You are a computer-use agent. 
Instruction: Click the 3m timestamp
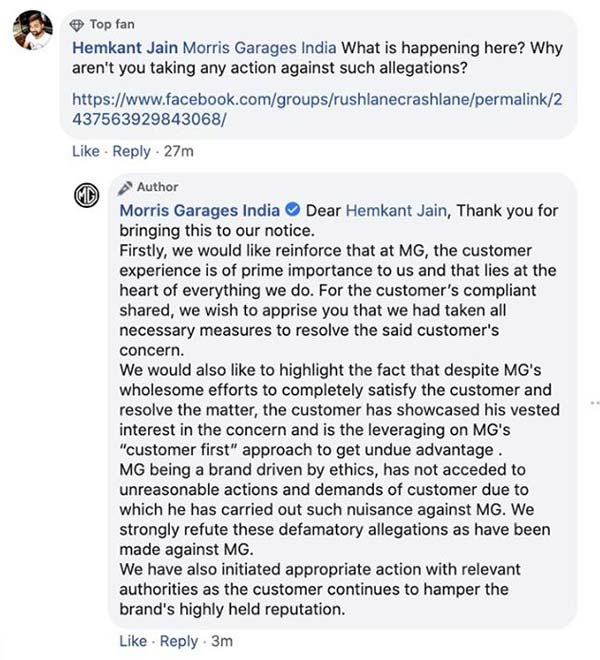click(220, 641)
